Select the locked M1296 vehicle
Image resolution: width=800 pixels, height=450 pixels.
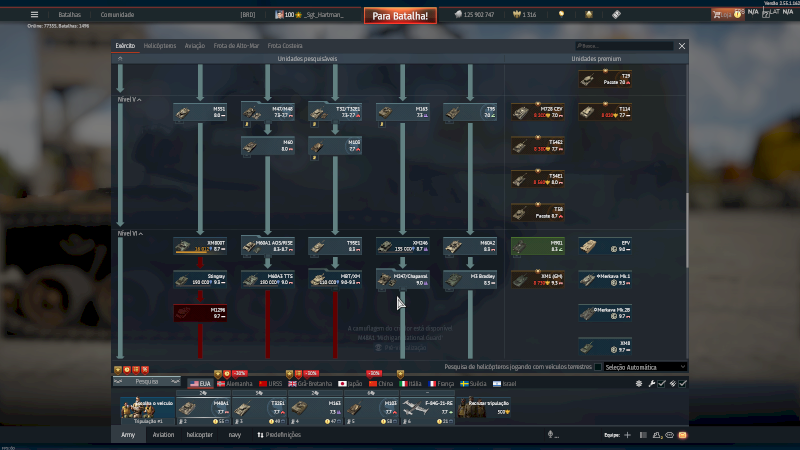(x=200, y=313)
